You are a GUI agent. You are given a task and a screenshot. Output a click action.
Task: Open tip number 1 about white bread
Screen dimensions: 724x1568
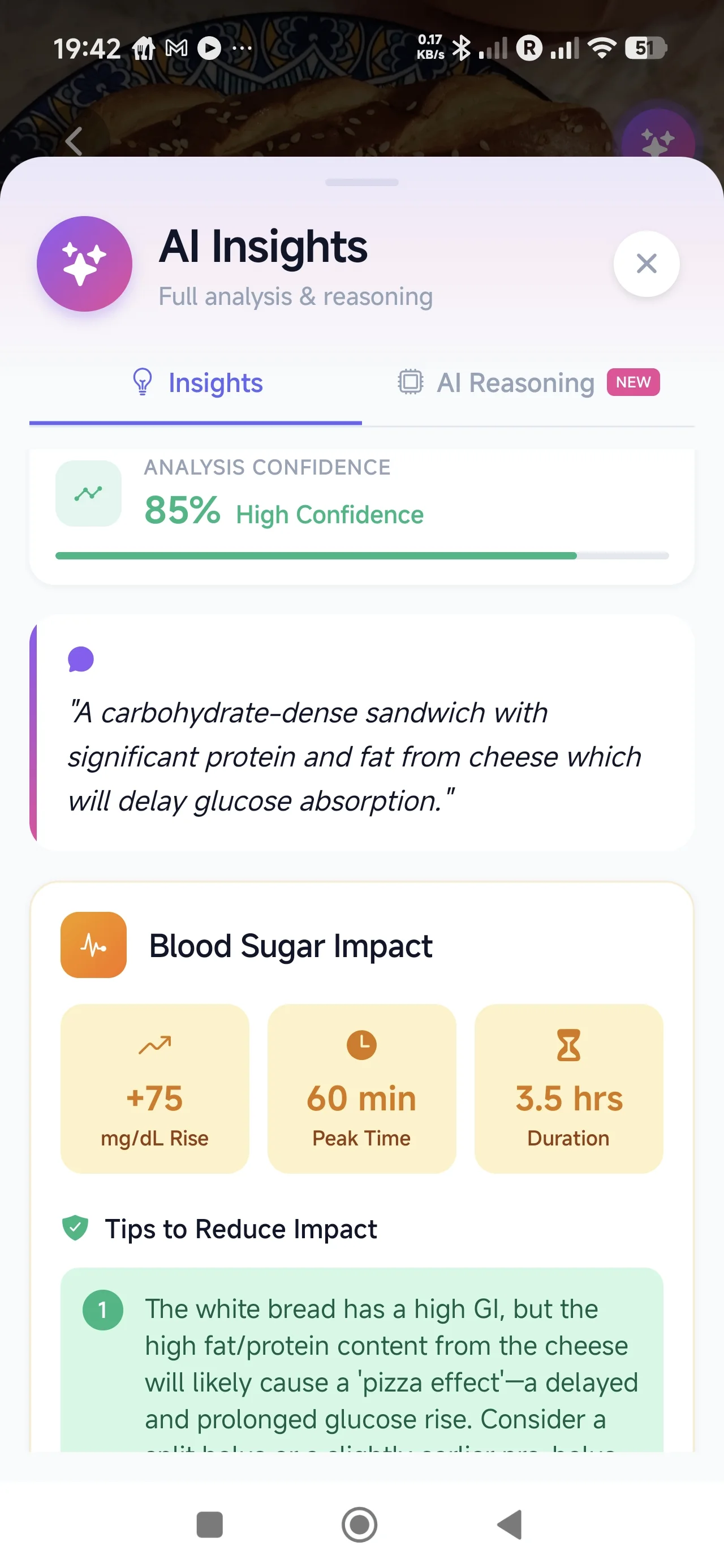361,1360
